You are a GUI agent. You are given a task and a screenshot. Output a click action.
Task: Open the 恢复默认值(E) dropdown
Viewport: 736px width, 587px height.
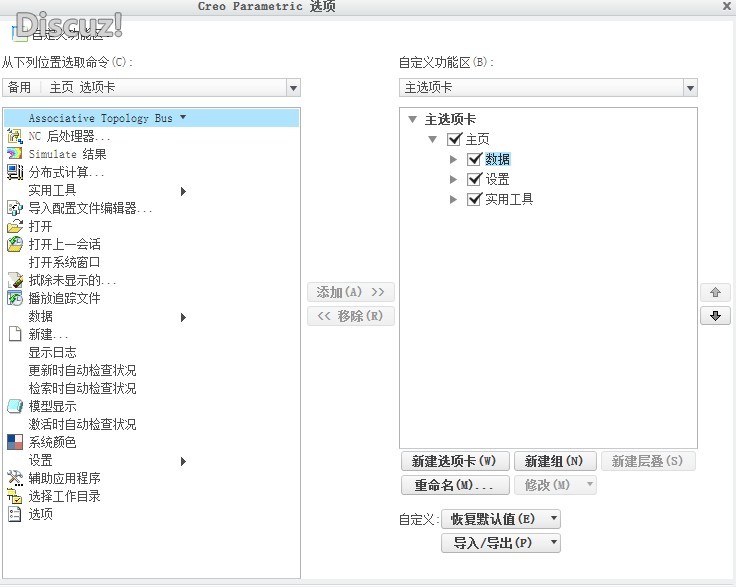(x=554, y=518)
